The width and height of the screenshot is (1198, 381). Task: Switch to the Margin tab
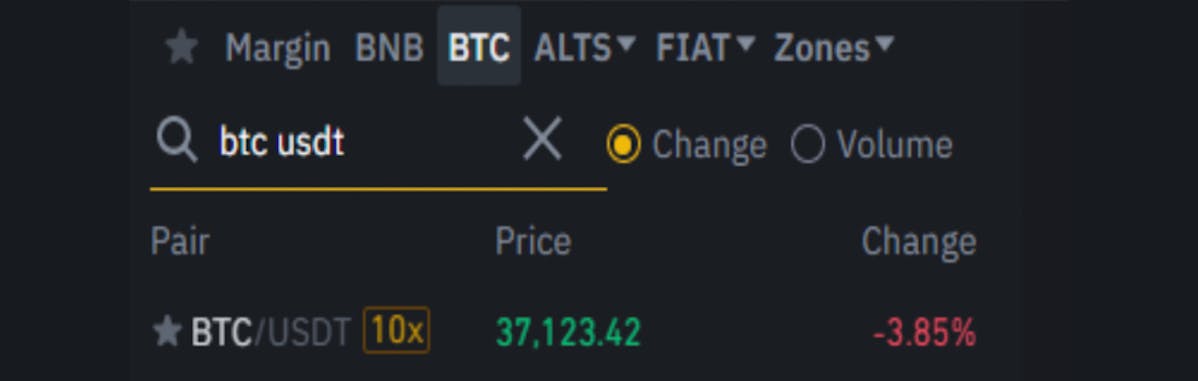click(277, 49)
